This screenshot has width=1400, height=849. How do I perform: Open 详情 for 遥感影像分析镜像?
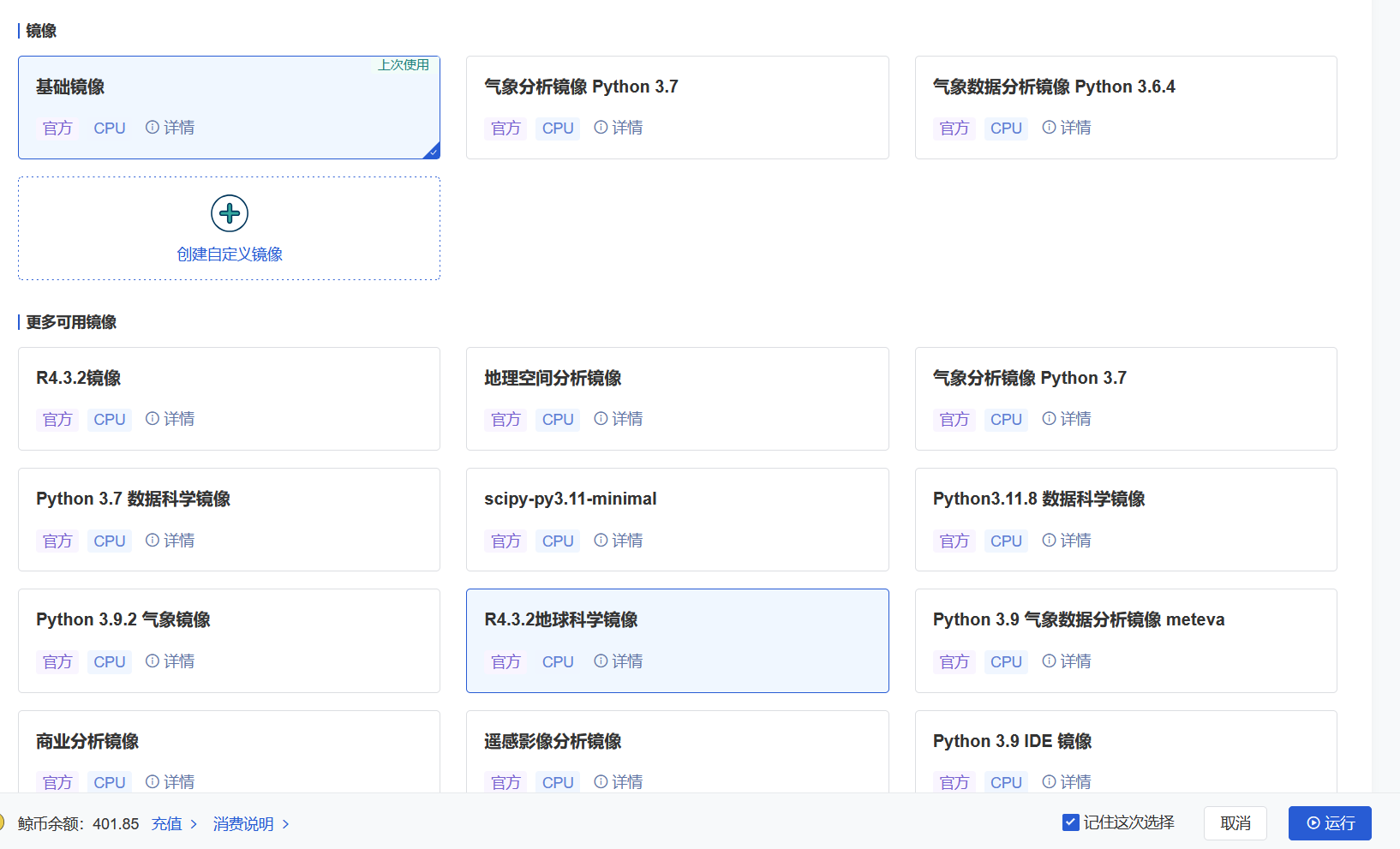619,782
